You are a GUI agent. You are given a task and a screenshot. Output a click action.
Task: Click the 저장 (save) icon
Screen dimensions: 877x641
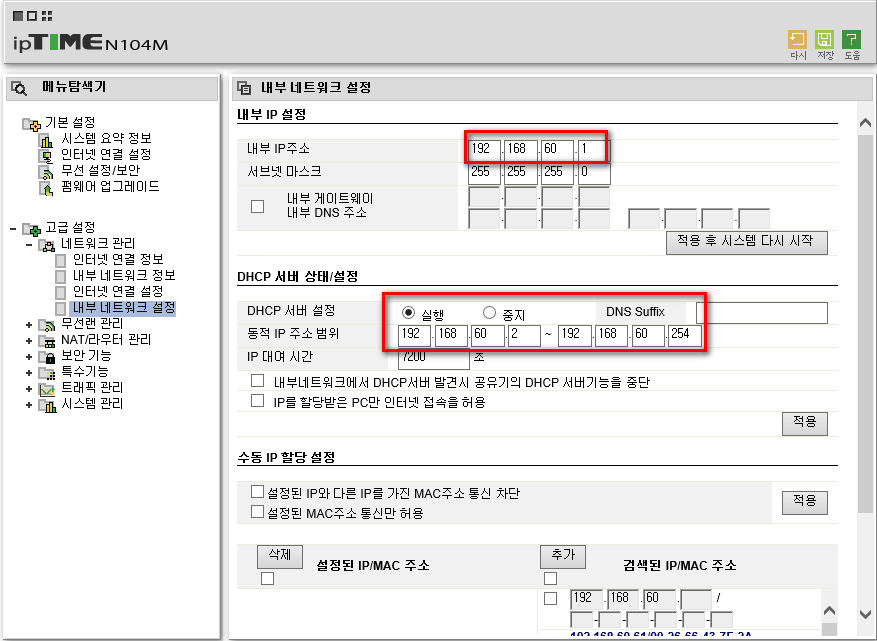click(x=824, y=40)
